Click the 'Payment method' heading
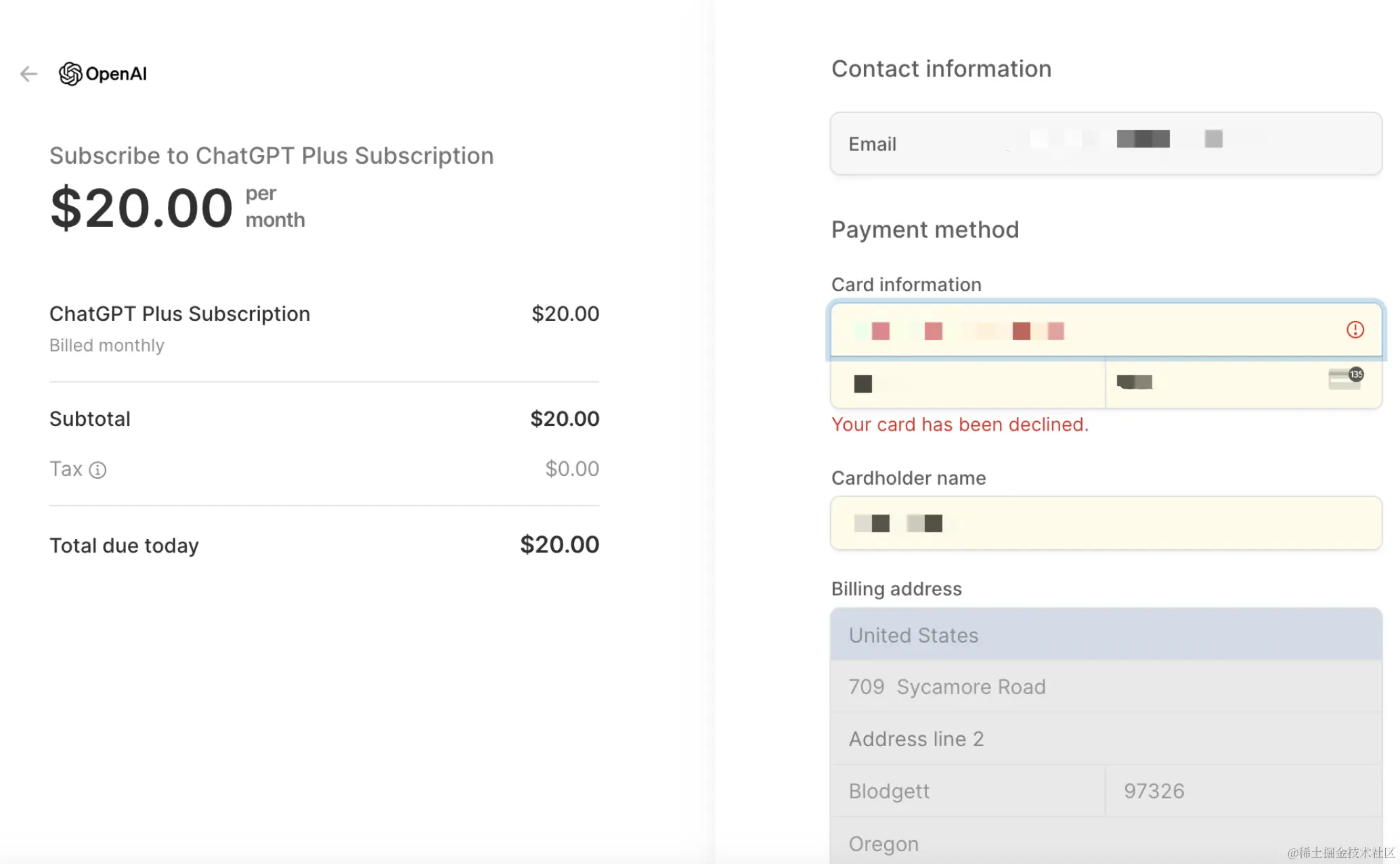Screen dimensions: 1400x864 [925, 230]
